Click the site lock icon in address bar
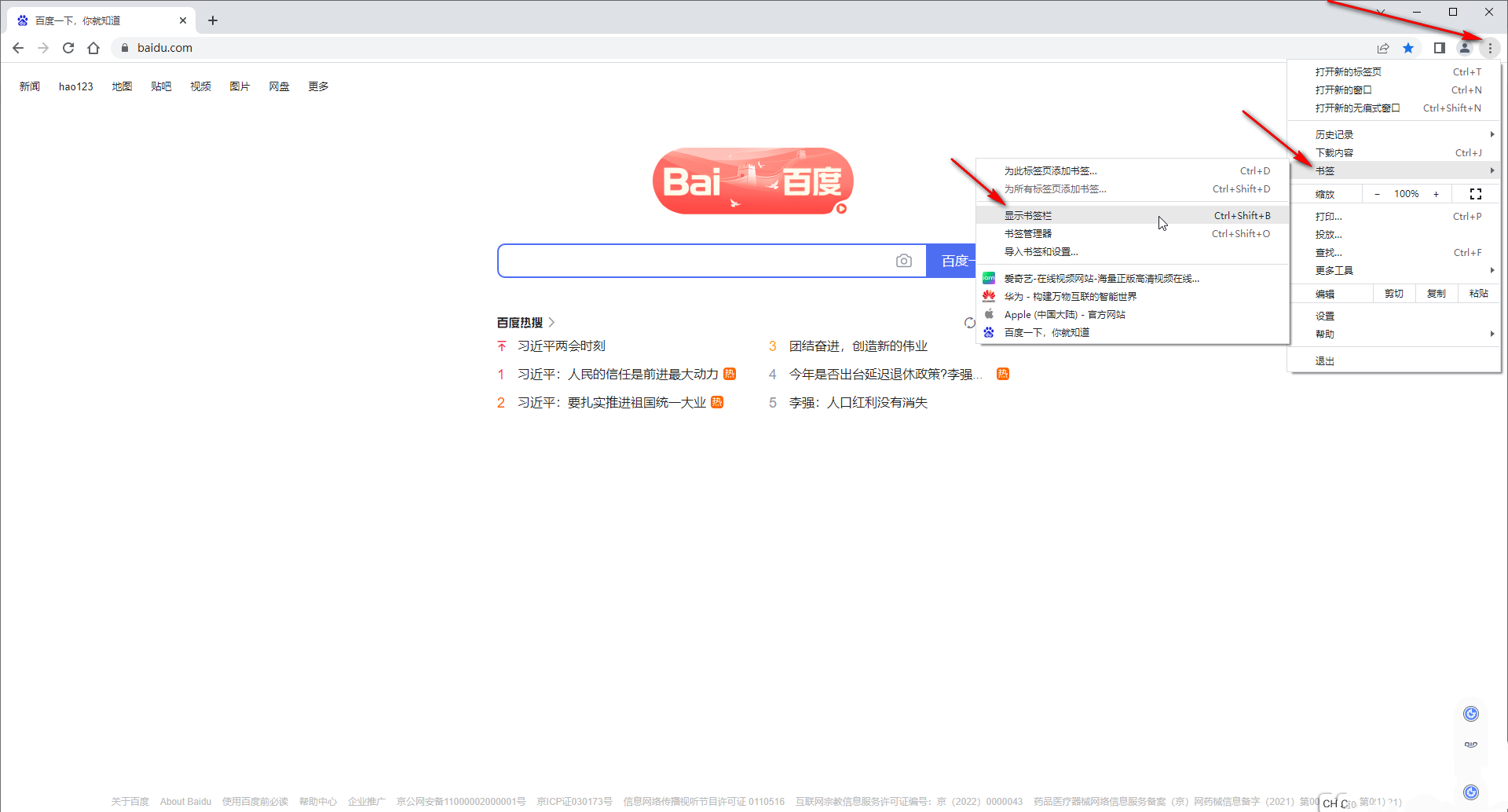The image size is (1508, 812). click(x=124, y=48)
